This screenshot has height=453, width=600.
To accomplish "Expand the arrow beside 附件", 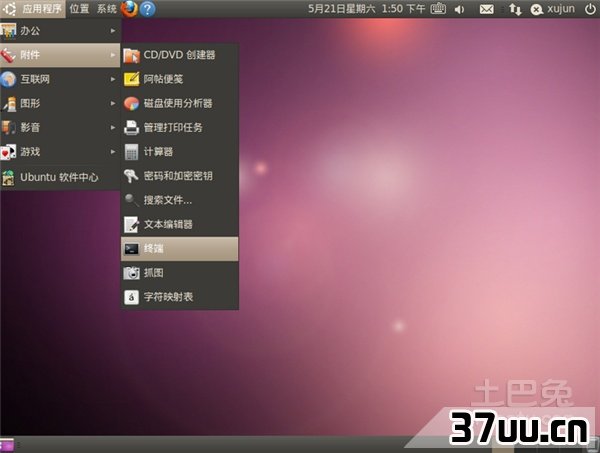I will (113, 55).
